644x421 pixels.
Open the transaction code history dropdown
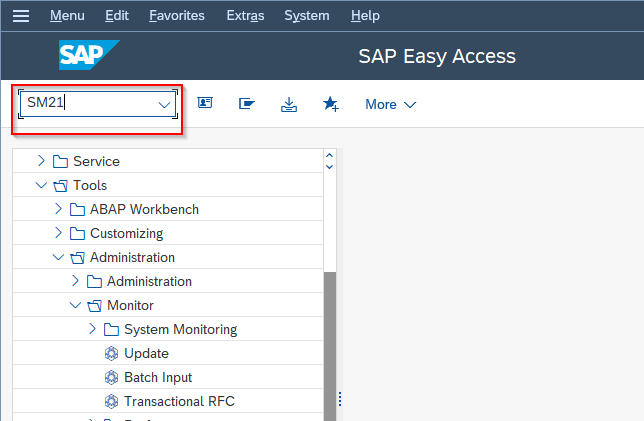(164, 104)
